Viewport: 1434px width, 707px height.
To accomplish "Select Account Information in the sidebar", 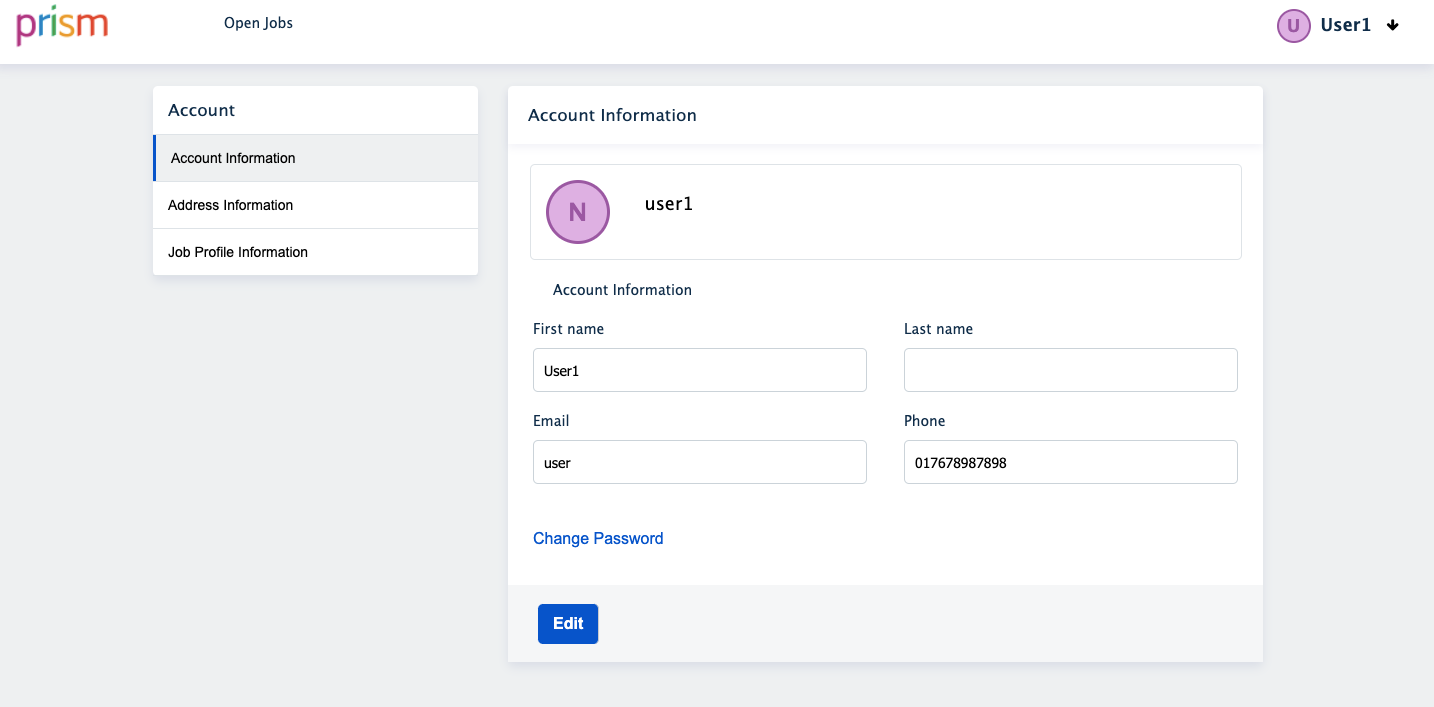I will (x=233, y=158).
